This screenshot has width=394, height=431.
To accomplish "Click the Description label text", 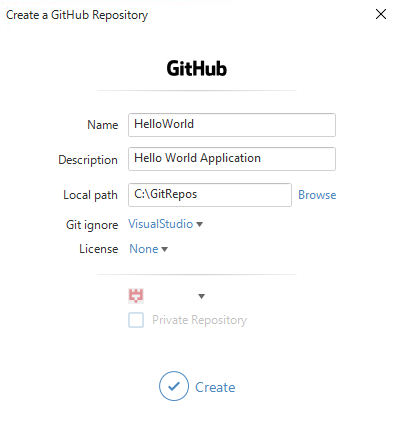I will click(88, 160).
